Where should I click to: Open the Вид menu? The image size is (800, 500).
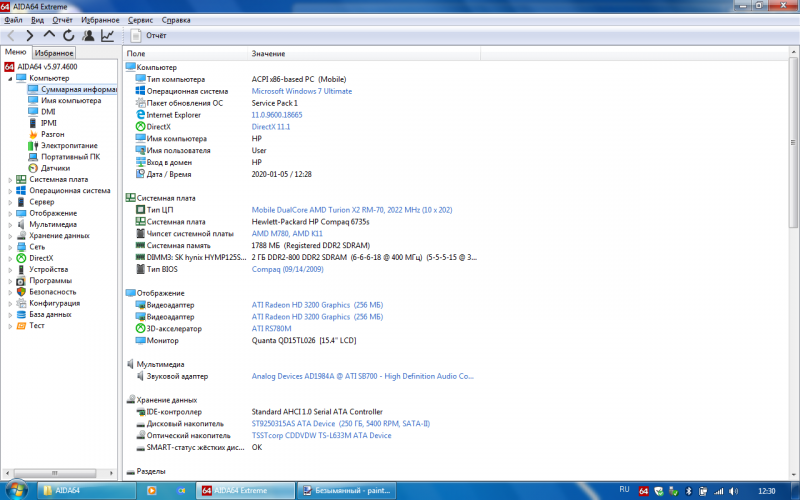pos(37,20)
